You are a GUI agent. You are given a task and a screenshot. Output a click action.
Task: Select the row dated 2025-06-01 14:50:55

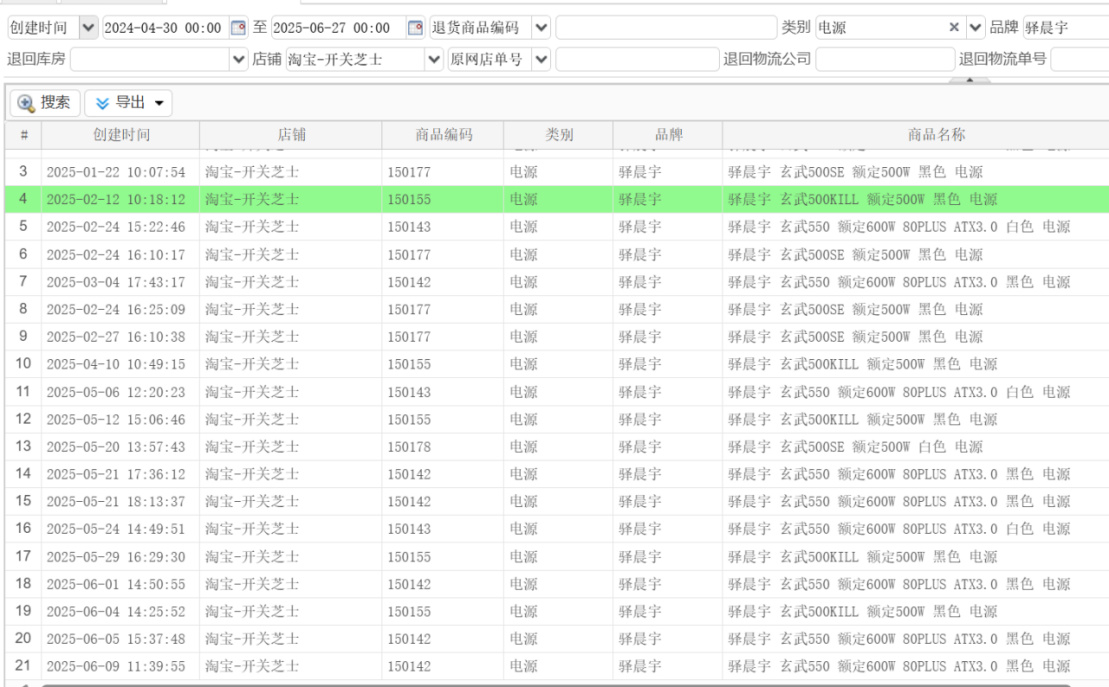pyautogui.click(x=557, y=584)
